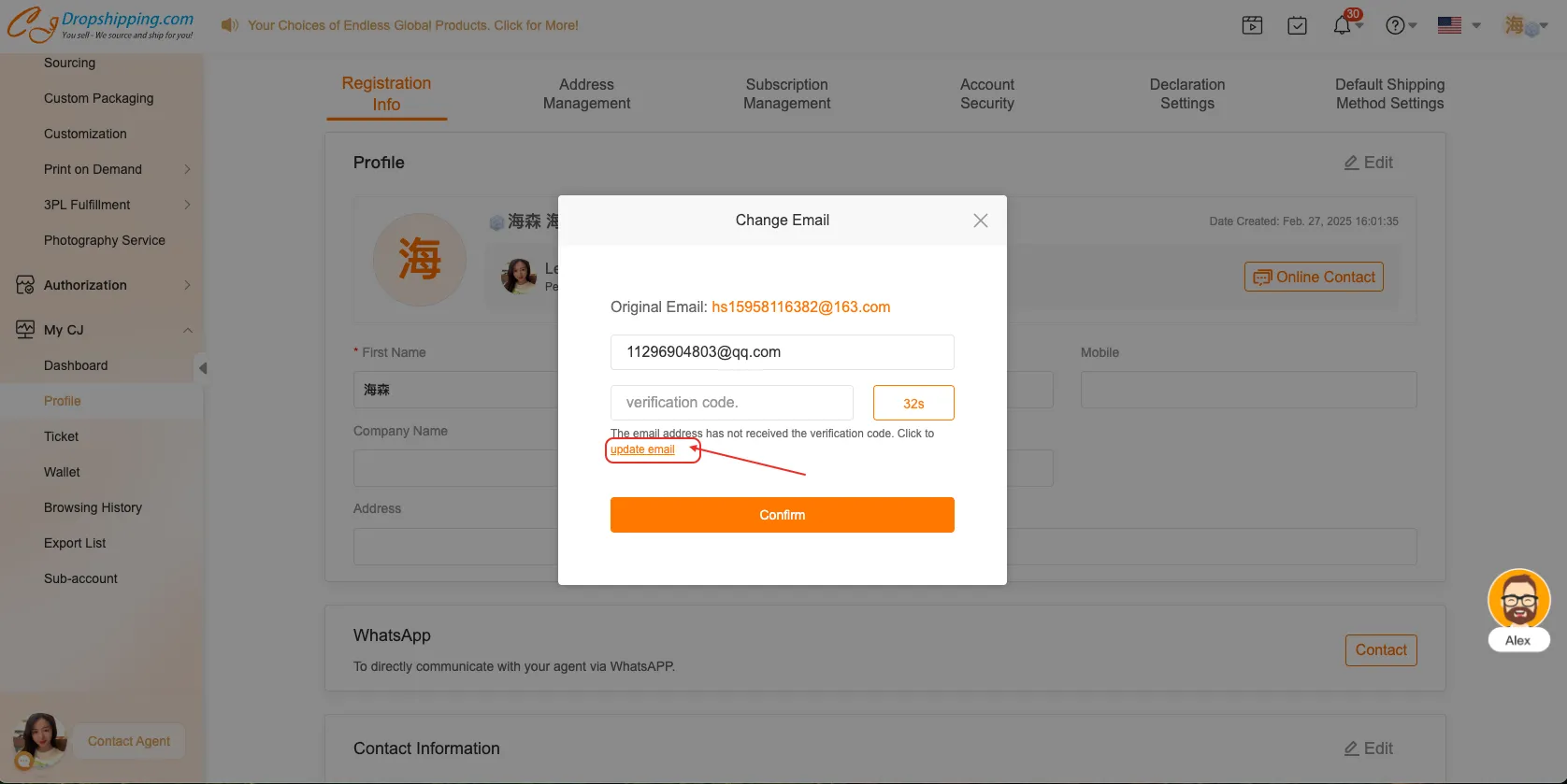Collapse the My CJ menu section
The height and width of the screenshot is (784, 1567).
[187, 330]
